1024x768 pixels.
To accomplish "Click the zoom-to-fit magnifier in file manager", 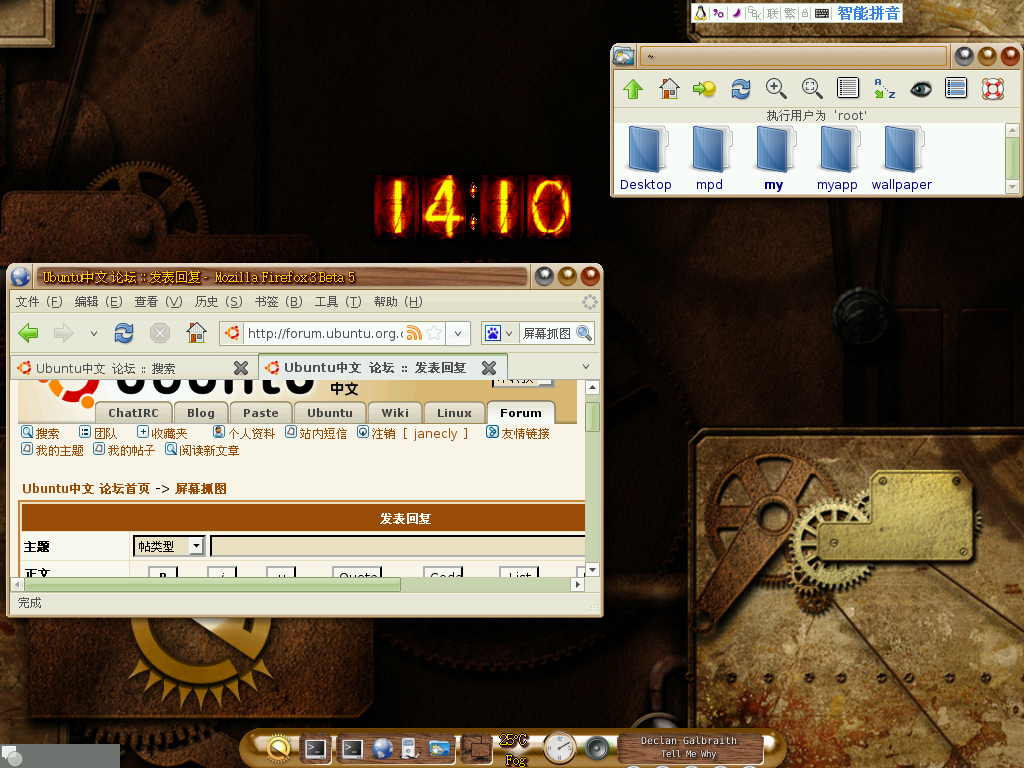I will (x=812, y=88).
